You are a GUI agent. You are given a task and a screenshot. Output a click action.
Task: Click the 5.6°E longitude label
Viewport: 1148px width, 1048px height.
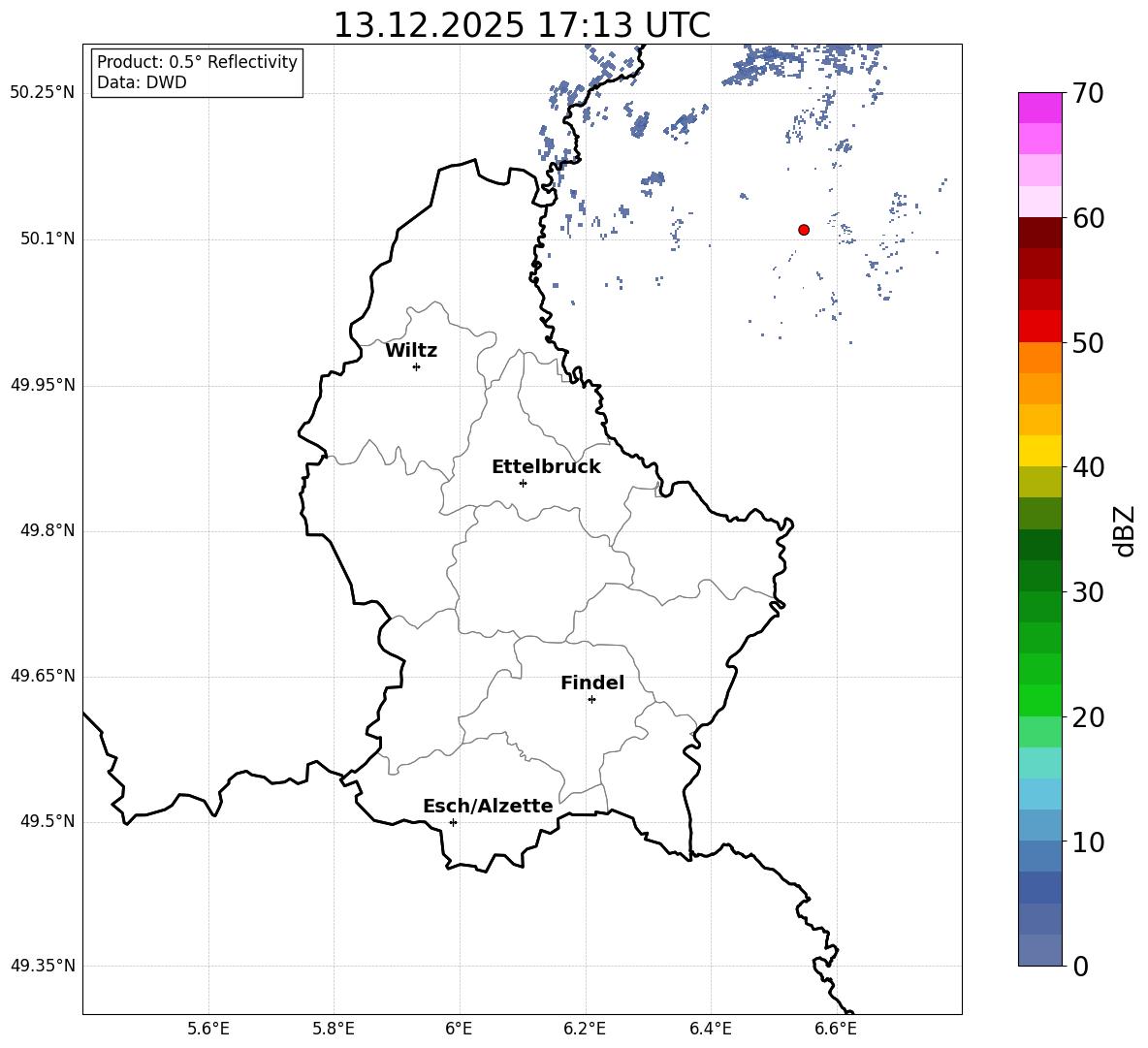tap(208, 1029)
